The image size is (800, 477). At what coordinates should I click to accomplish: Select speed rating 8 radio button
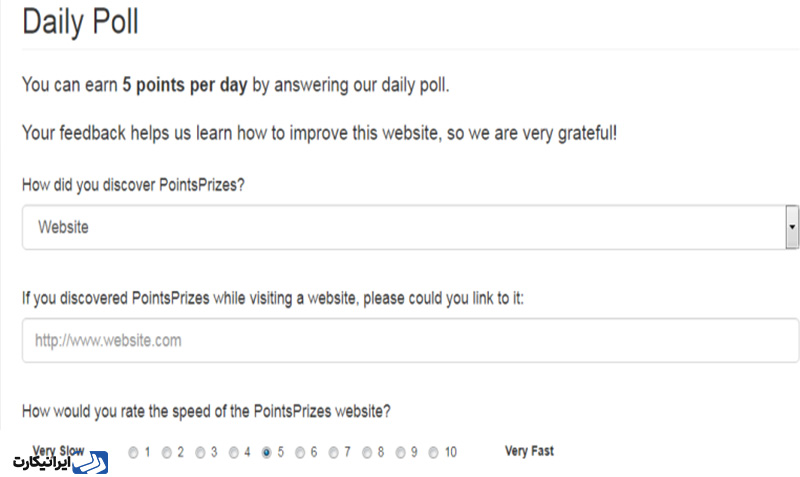pyautogui.click(x=367, y=453)
